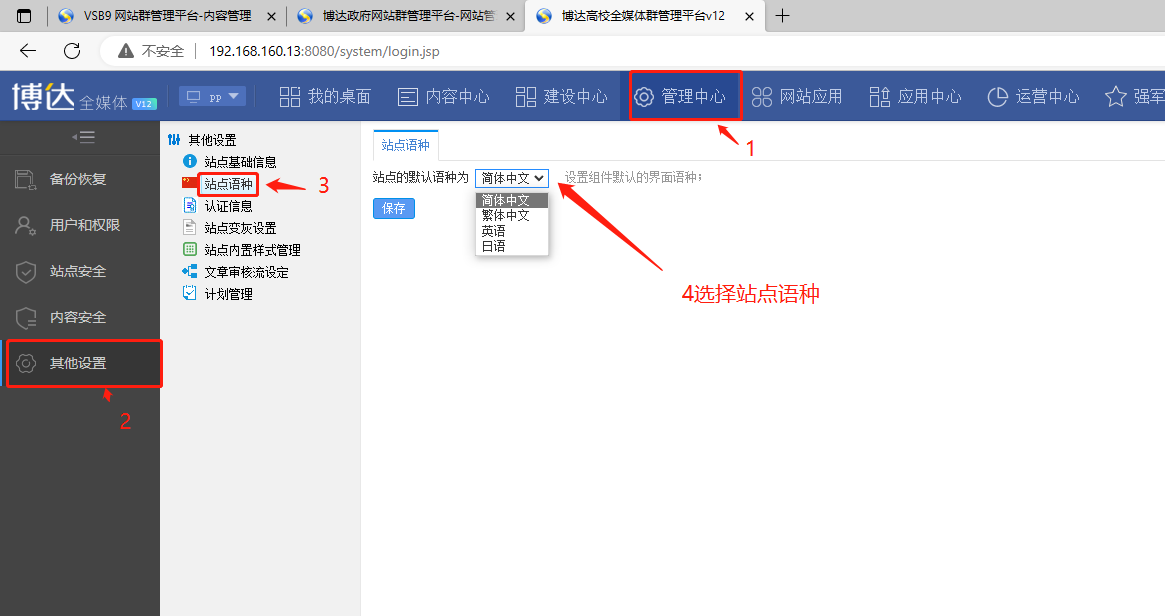The image size is (1165, 616).
Task: Open the default language combo box
Action: click(x=512, y=178)
